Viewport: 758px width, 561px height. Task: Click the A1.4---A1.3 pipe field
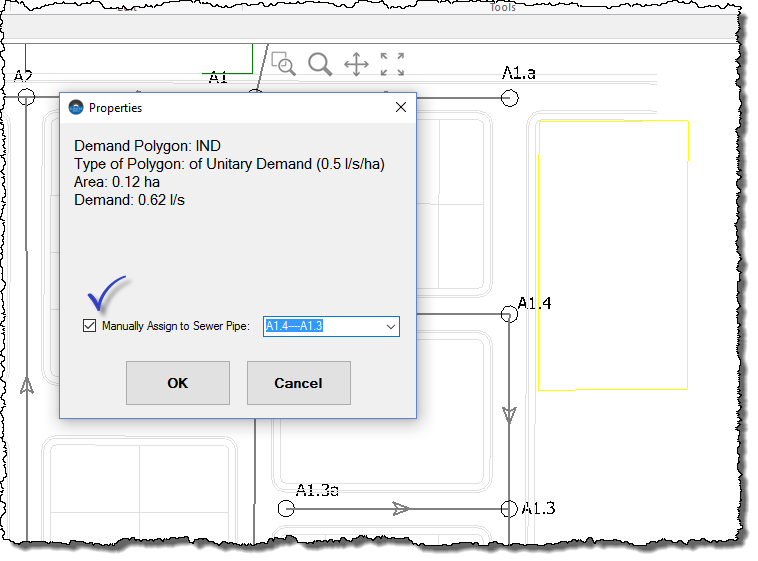(331, 326)
